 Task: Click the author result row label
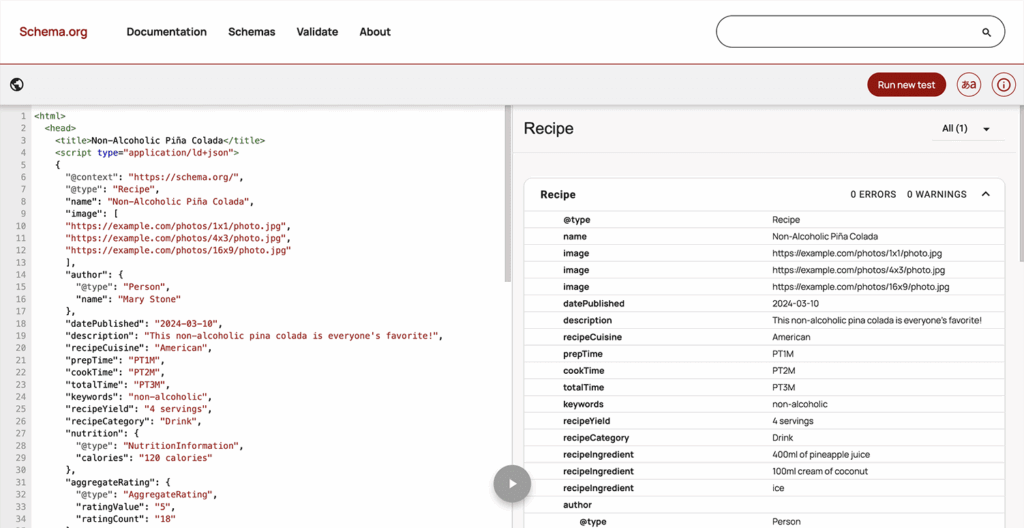coord(577,504)
